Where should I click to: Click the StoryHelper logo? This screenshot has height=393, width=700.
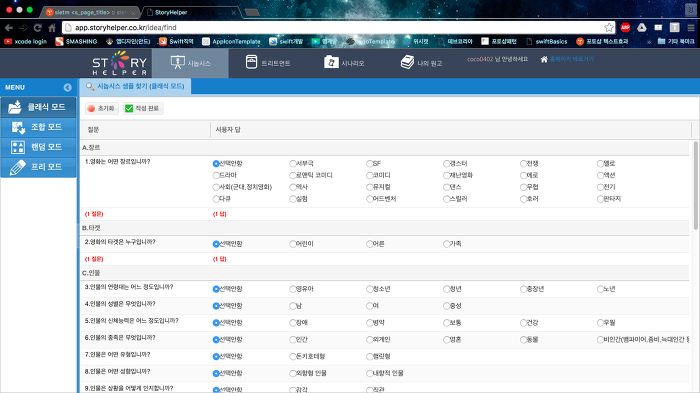coord(120,63)
